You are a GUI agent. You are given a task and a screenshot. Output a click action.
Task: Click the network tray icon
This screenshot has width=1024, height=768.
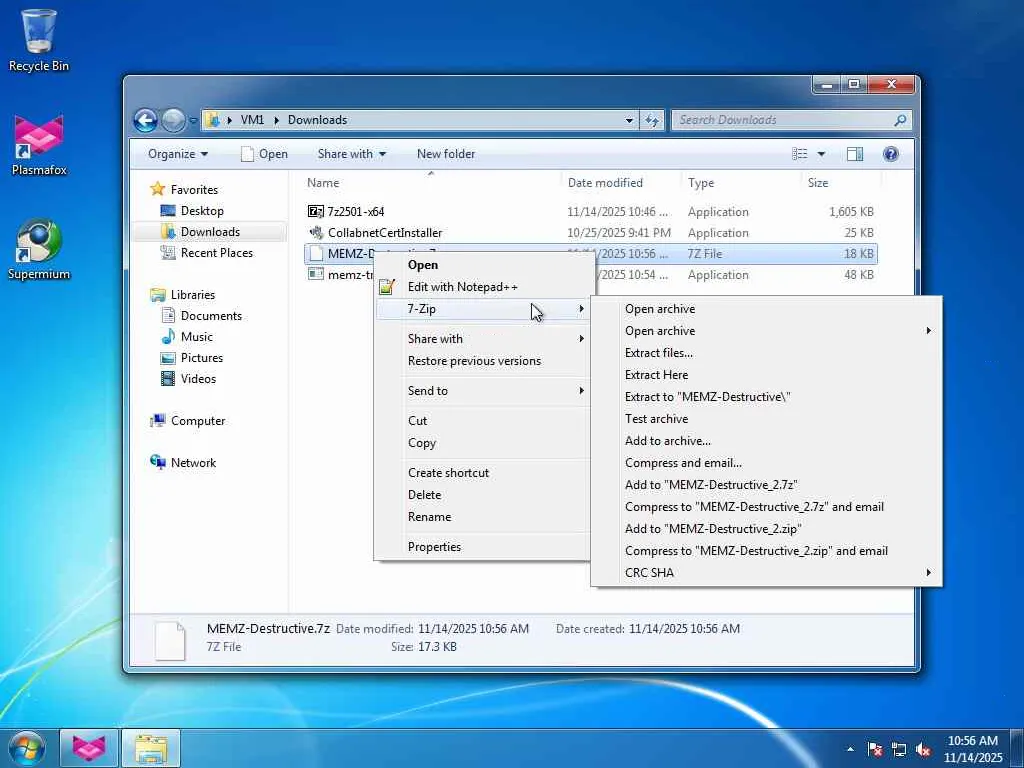coord(899,749)
